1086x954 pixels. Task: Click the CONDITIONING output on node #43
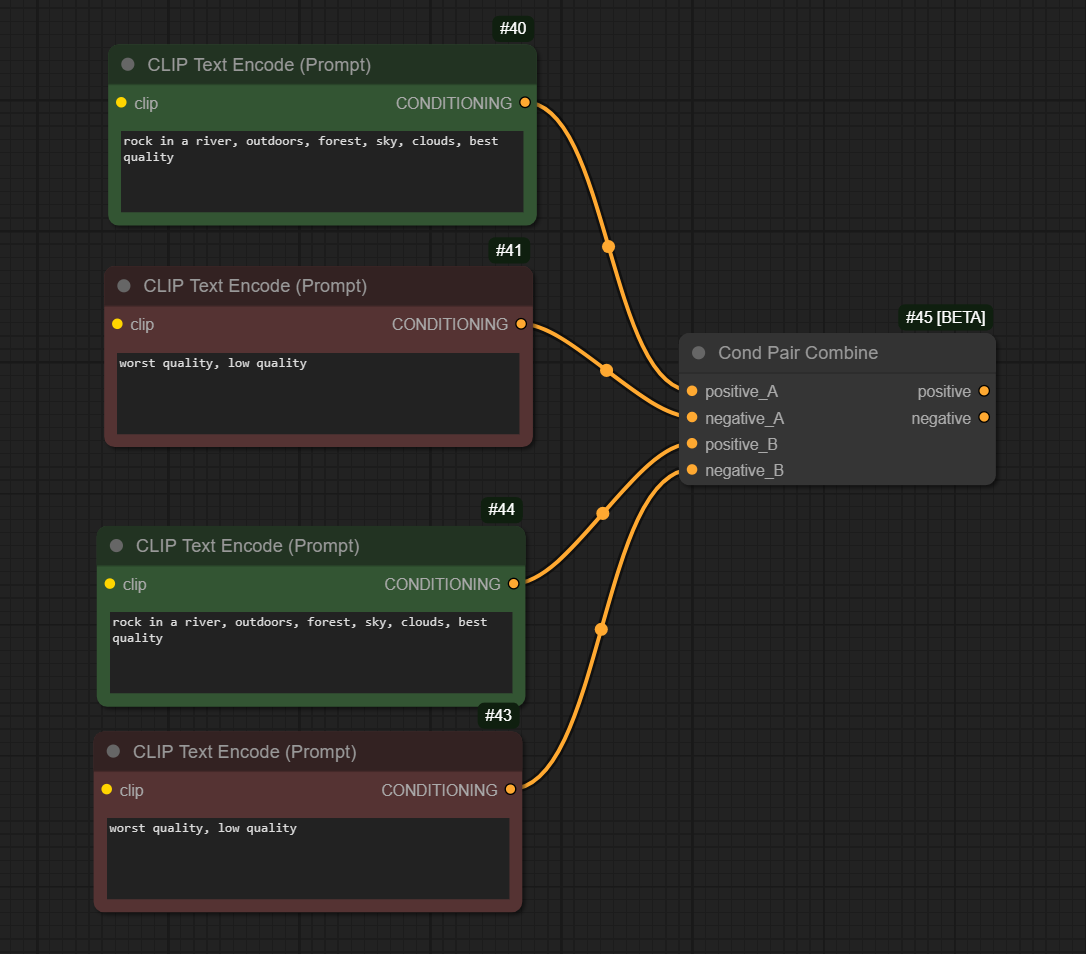511,790
